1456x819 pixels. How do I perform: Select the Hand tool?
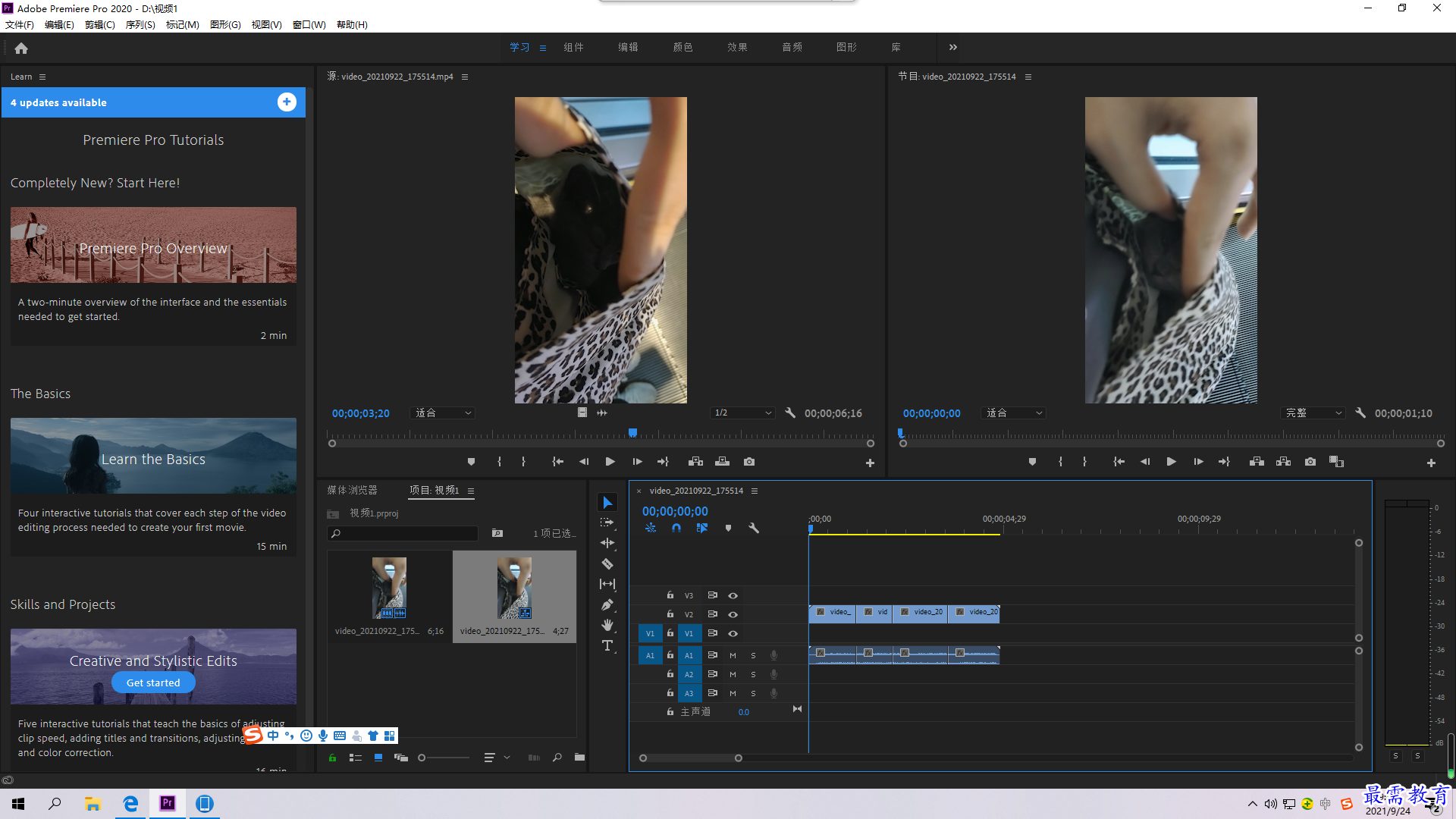pos(607,625)
